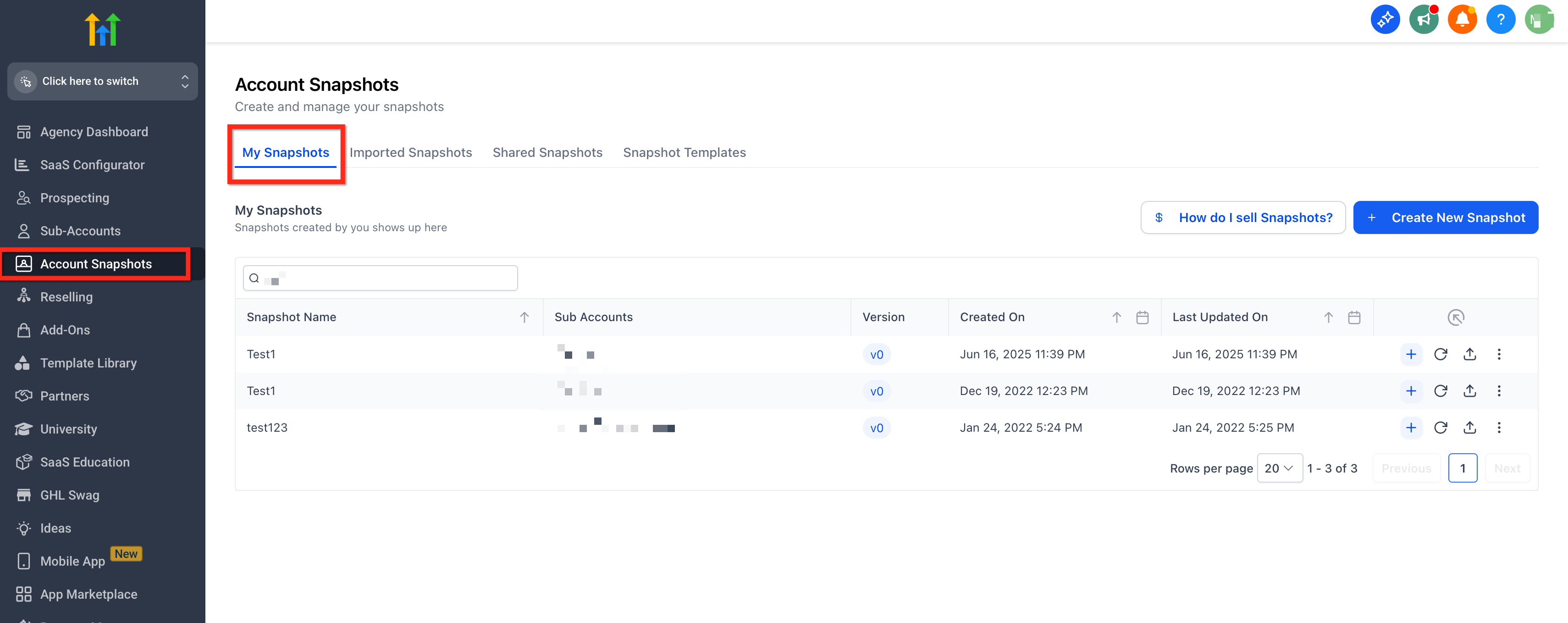Click the share icon for first Test1 row
Viewport: 1568px width, 623px height.
pos(1469,355)
